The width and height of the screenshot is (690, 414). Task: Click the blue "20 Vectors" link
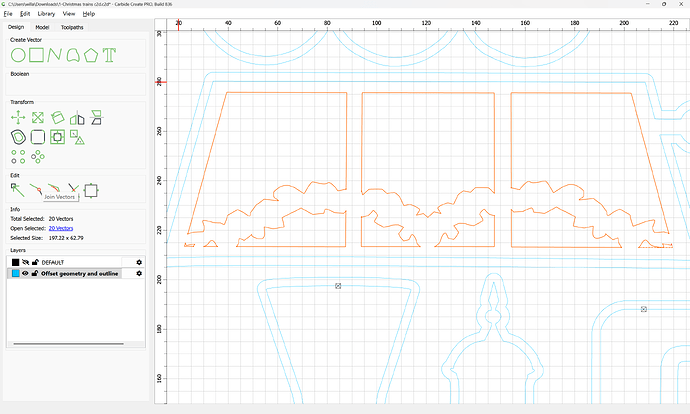pos(62,228)
